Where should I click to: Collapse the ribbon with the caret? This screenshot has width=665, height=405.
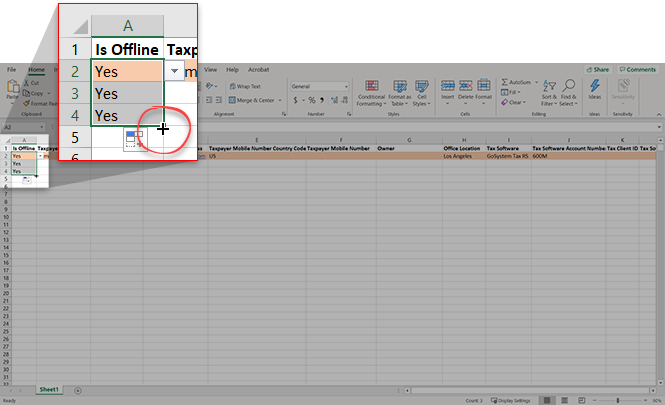click(659, 115)
